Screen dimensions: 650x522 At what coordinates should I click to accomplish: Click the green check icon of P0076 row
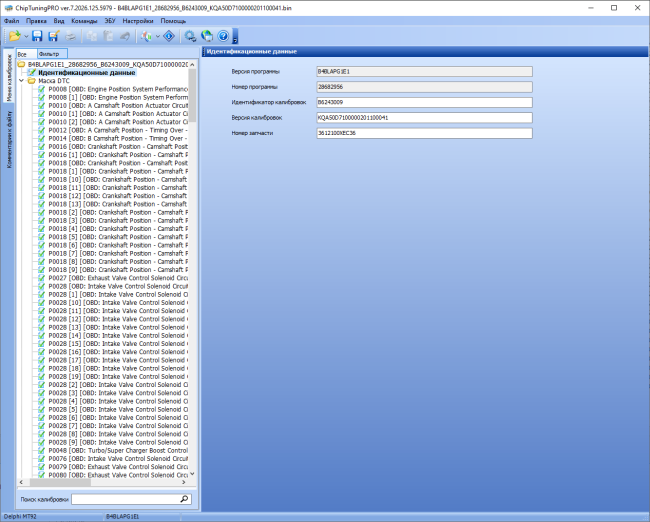[41, 459]
